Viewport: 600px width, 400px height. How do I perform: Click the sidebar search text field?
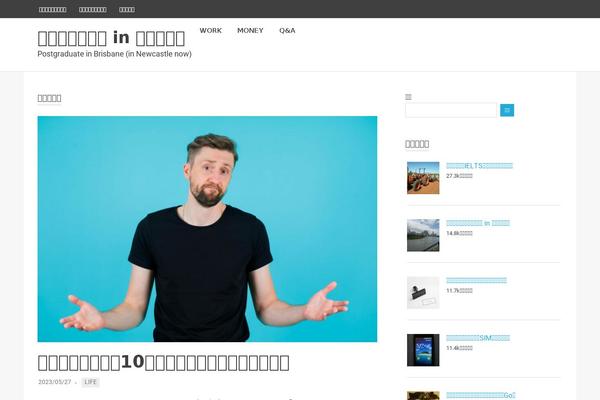point(451,110)
